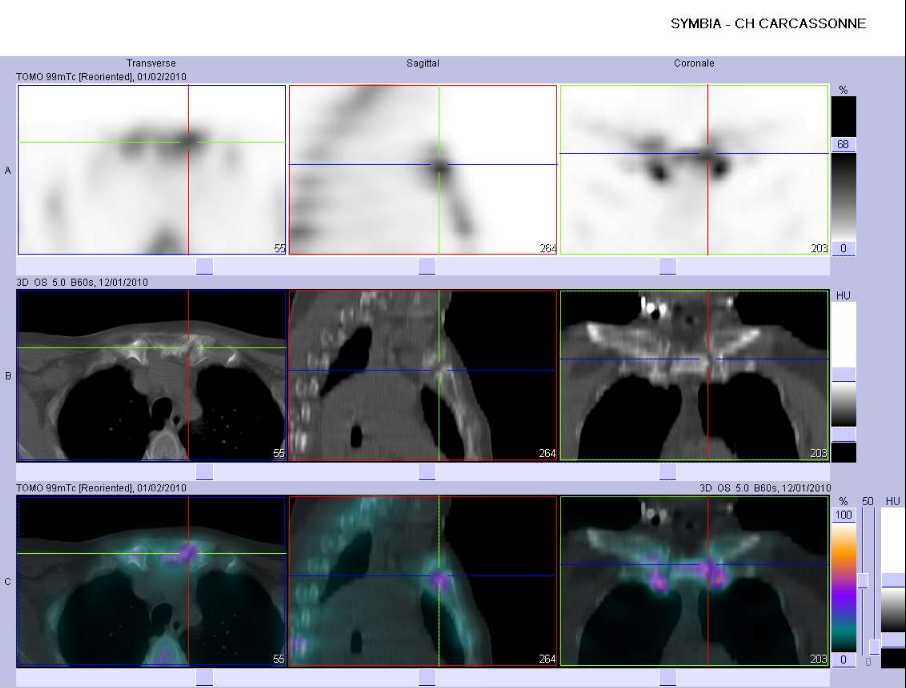Select the row A sagittal SPECT view
Image resolution: width=906 pixels, height=688 pixels.
(x=423, y=170)
